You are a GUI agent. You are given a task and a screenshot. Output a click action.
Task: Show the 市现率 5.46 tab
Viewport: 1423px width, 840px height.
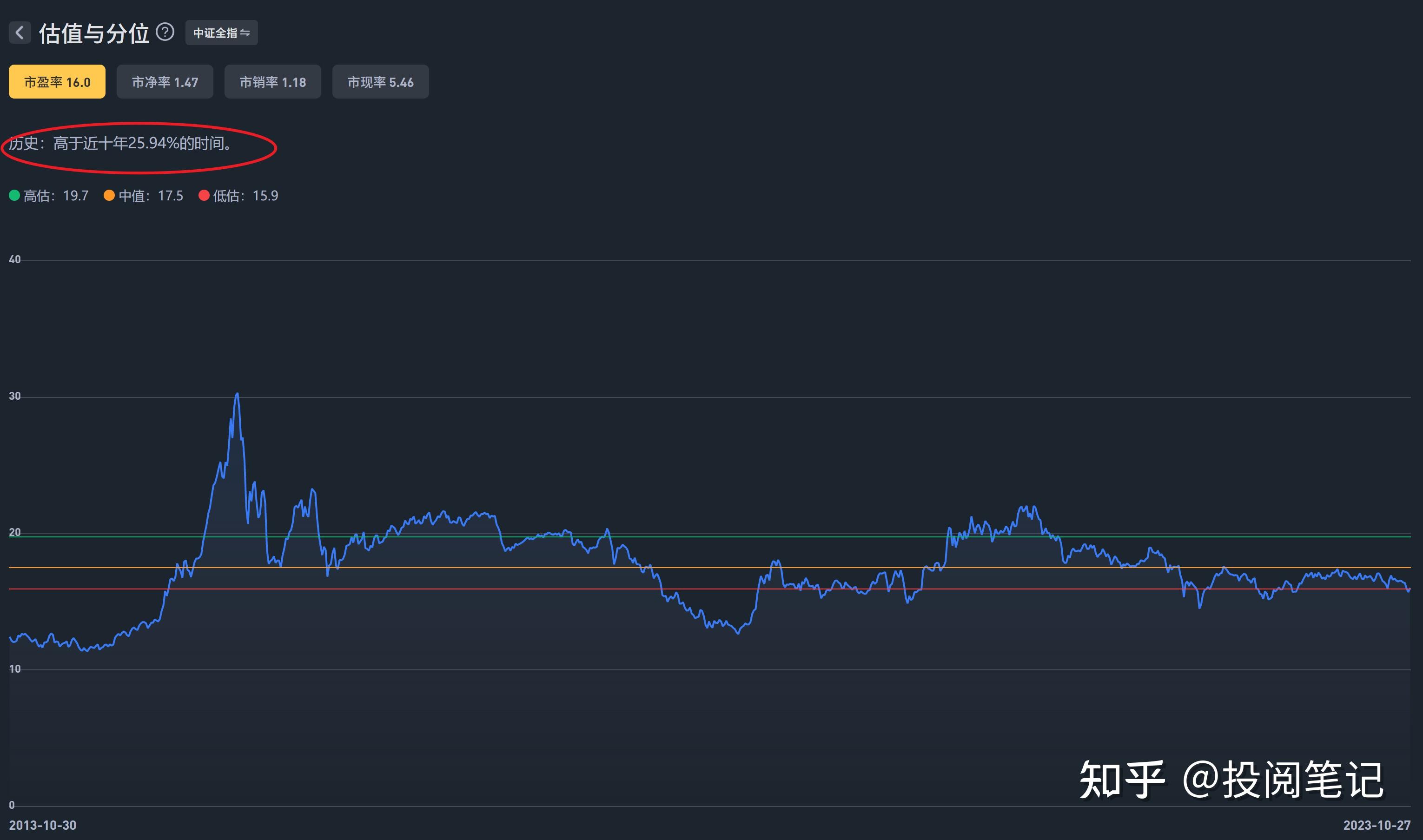coord(380,82)
